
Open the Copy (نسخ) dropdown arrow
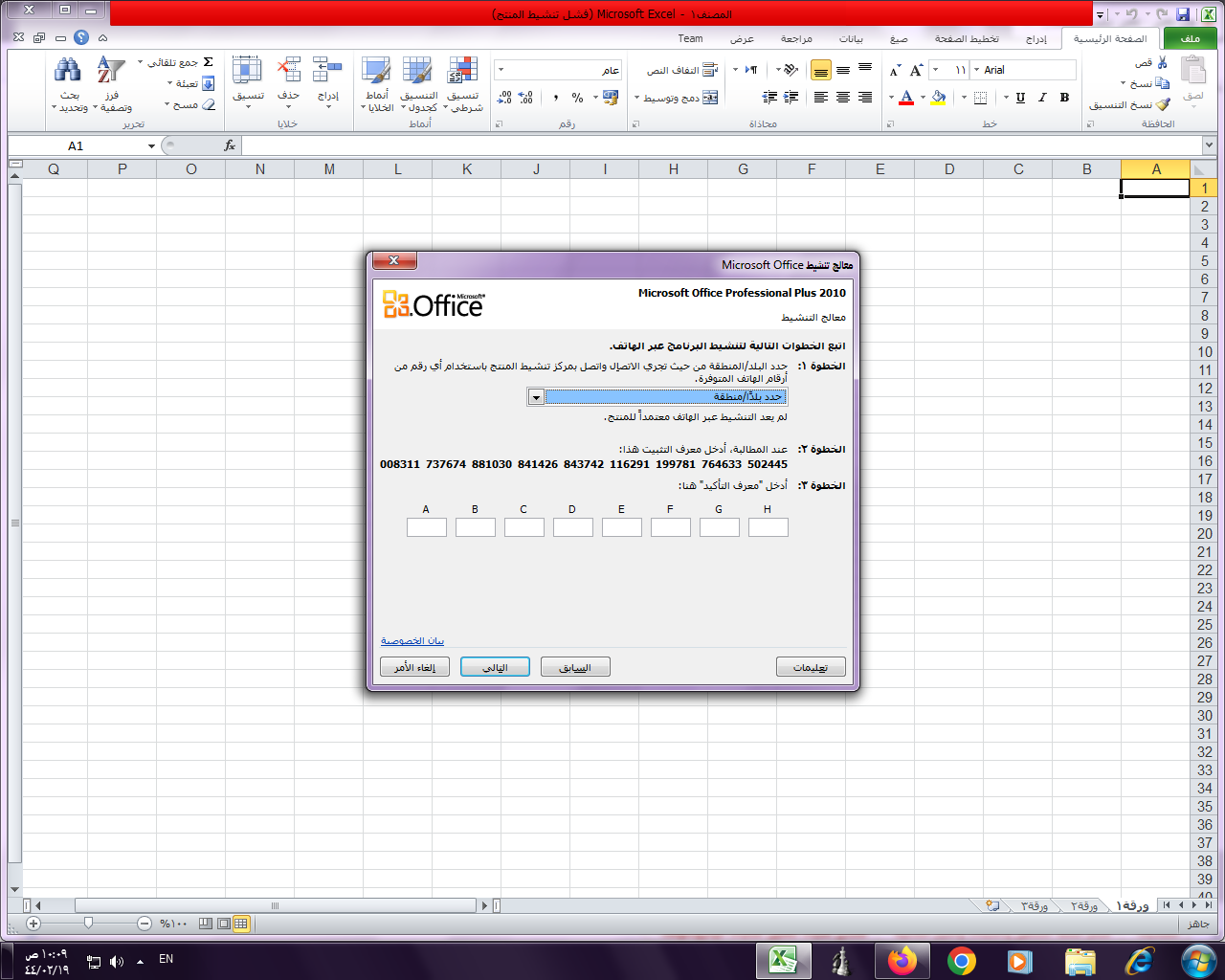coord(1124,83)
